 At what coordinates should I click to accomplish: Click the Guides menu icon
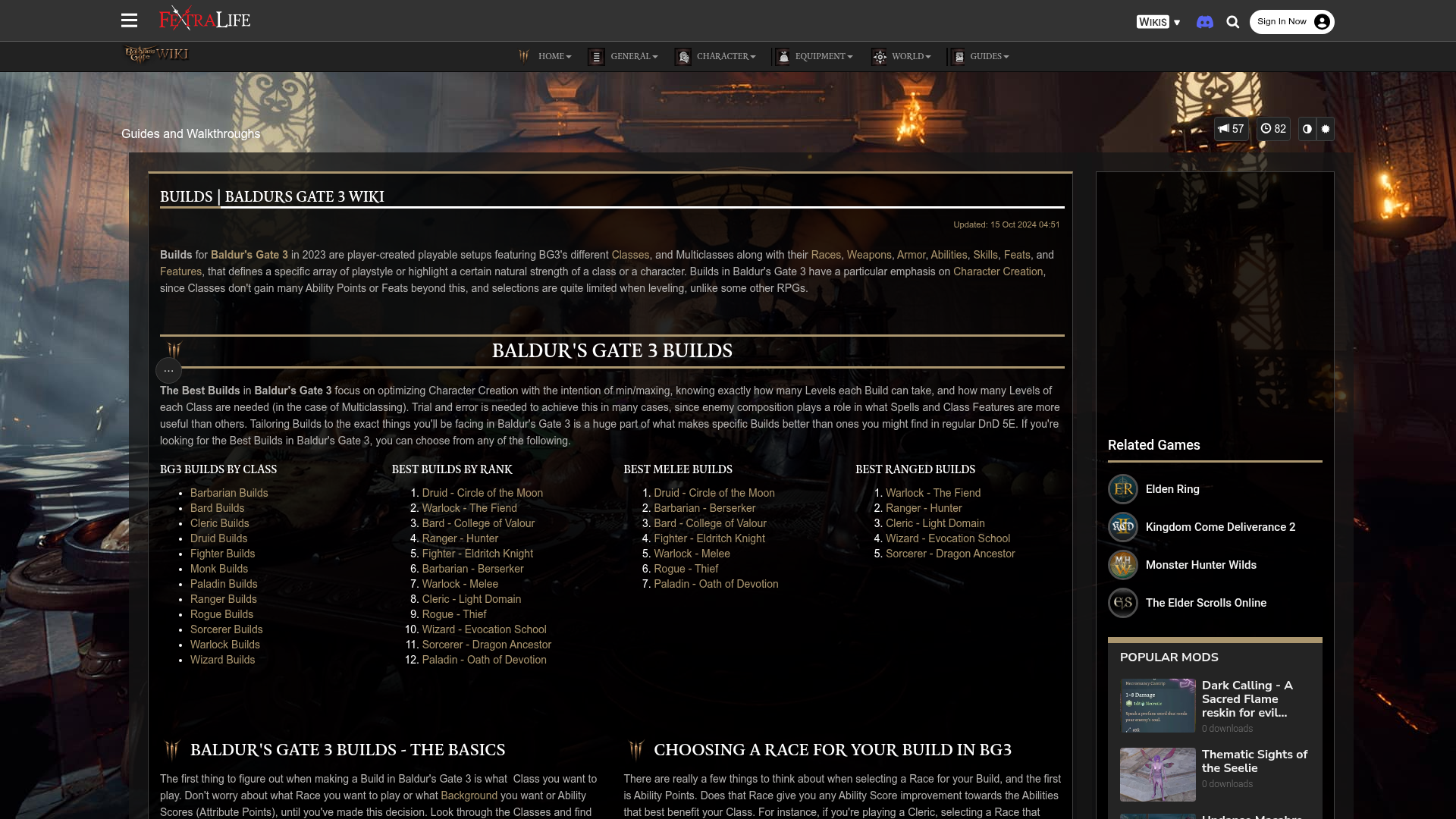click(x=958, y=56)
